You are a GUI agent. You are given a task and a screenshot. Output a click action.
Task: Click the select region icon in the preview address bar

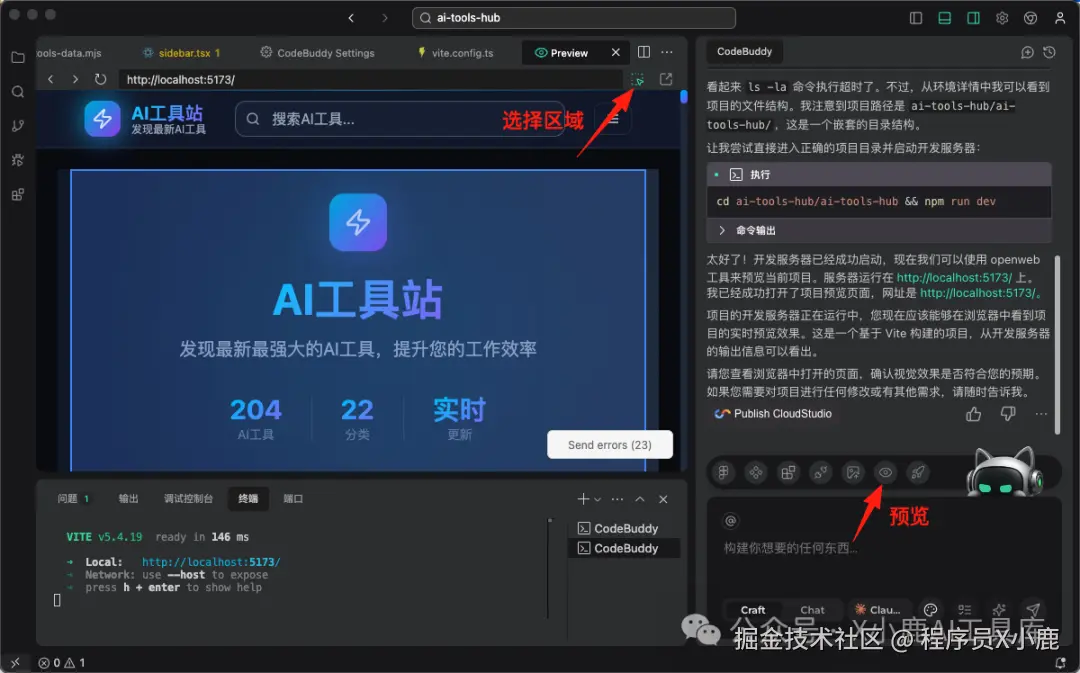click(x=637, y=78)
